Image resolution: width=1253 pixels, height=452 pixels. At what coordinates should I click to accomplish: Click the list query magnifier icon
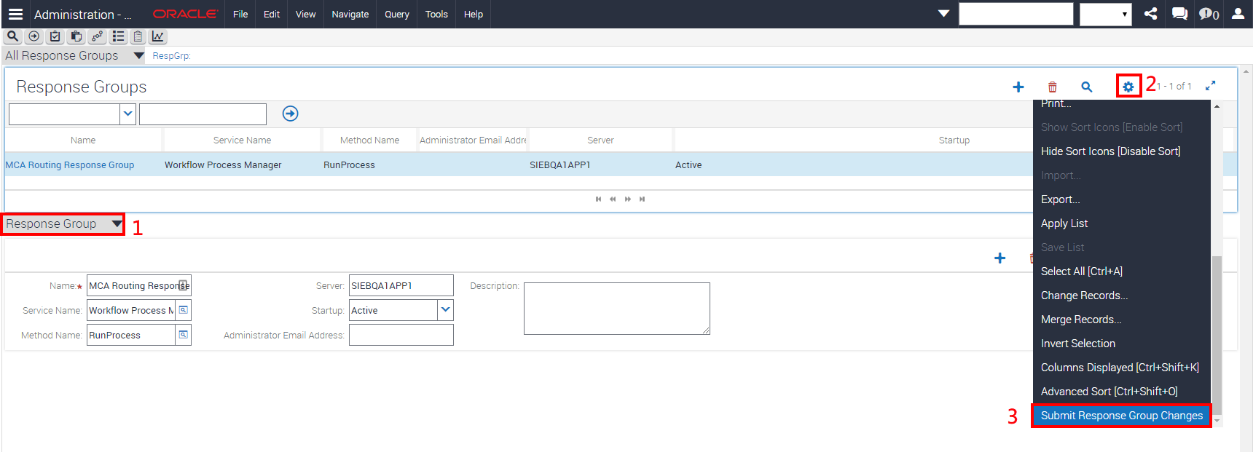point(1087,87)
